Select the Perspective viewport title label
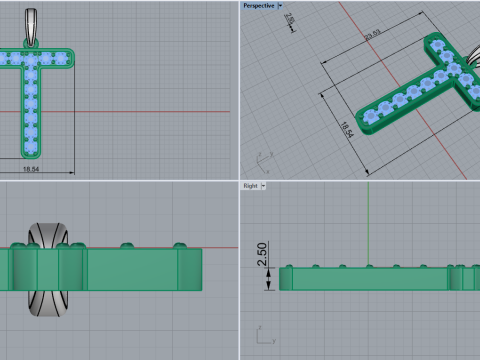Viewport: 480px width, 360px height. click(x=259, y=6)
